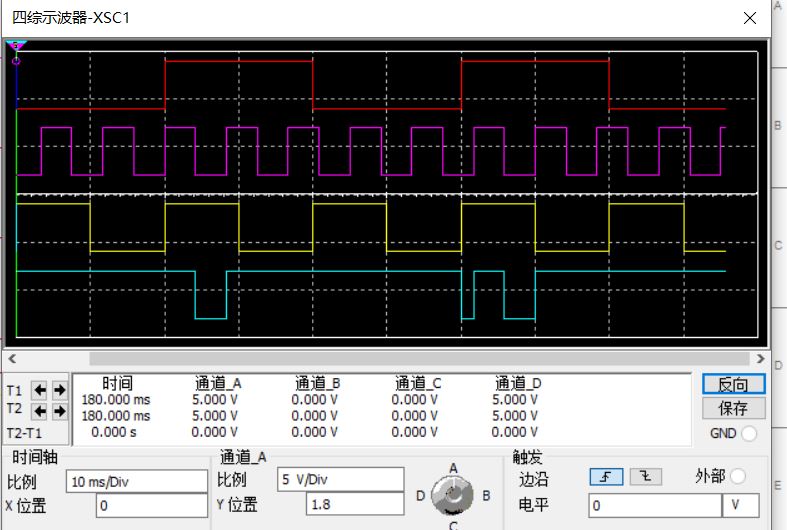Shift cursor T2 left with arrow
787x530 pixels.
40,411
